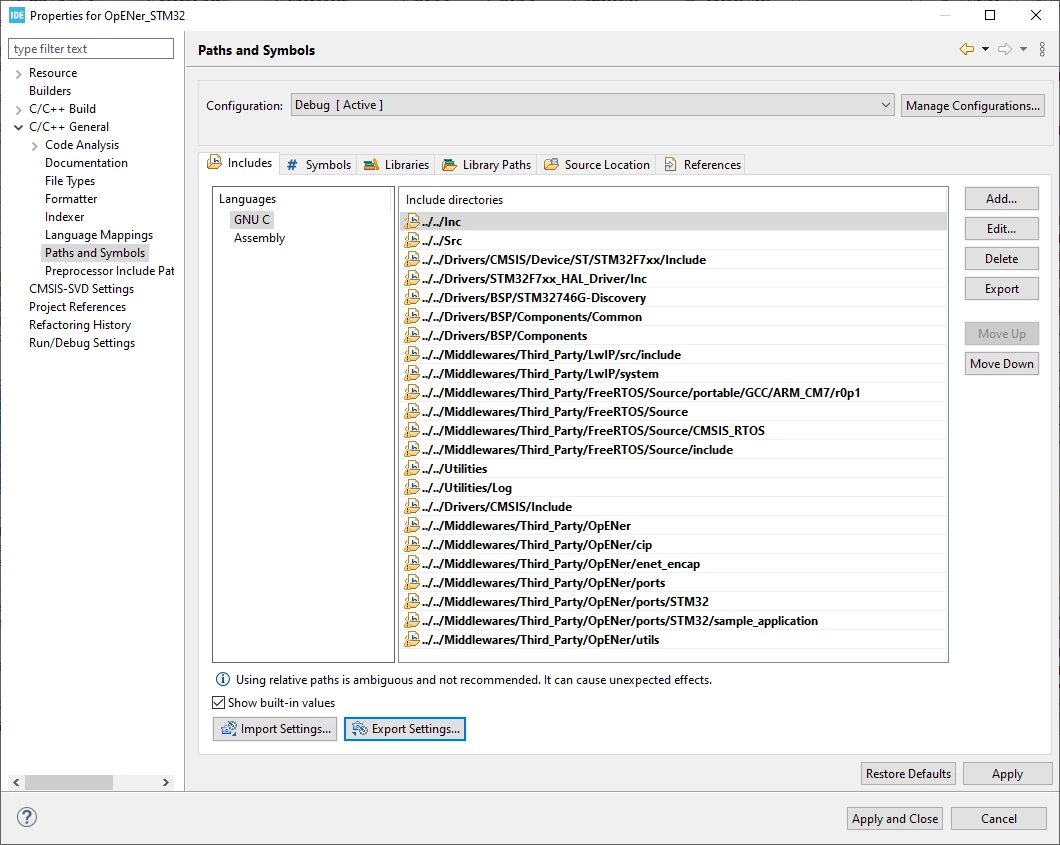
Task: Switch to Source Location tab
Action: pyautogui.click(x=597, y=164)
